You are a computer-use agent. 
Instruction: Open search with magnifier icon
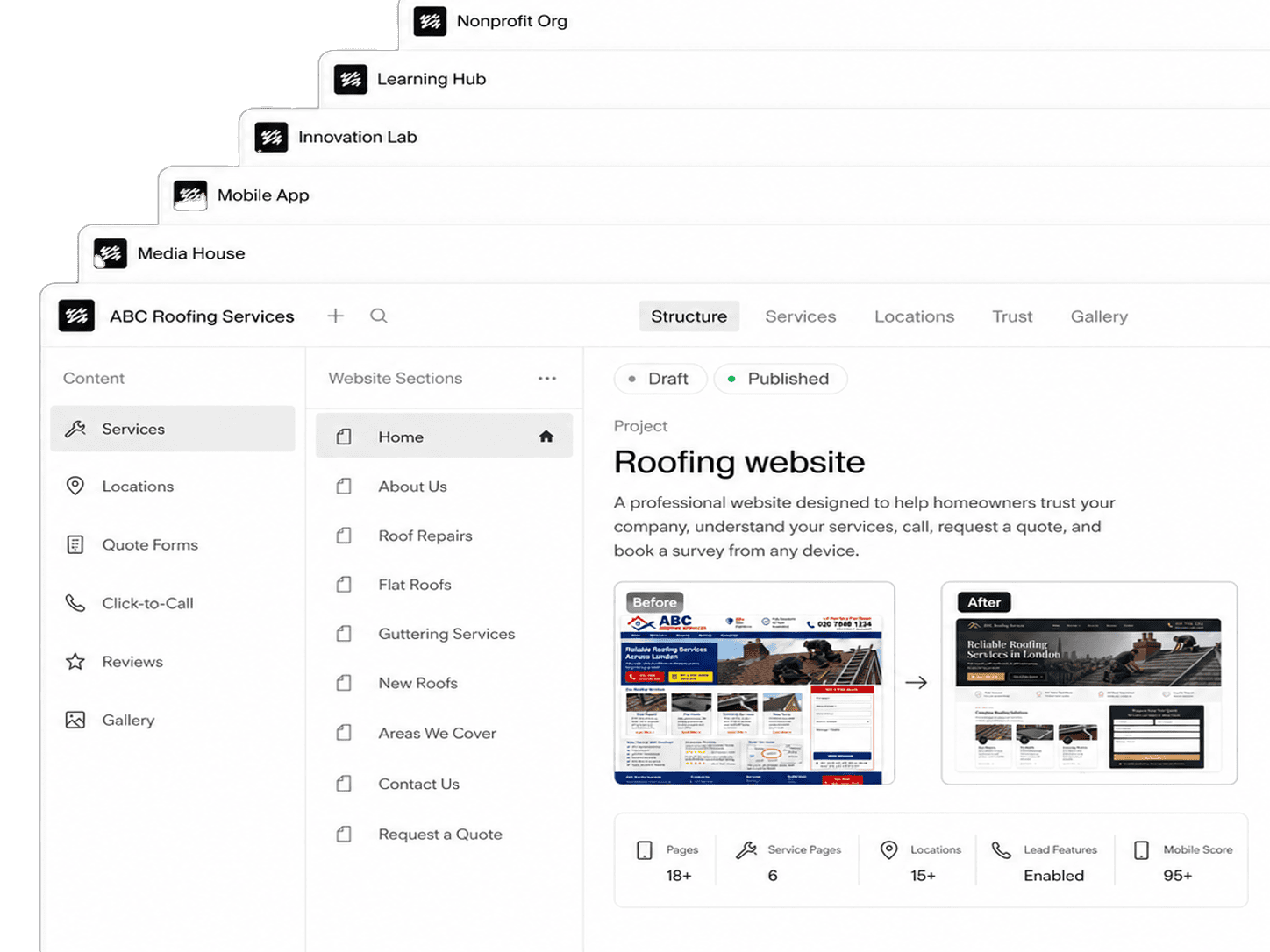379,316
